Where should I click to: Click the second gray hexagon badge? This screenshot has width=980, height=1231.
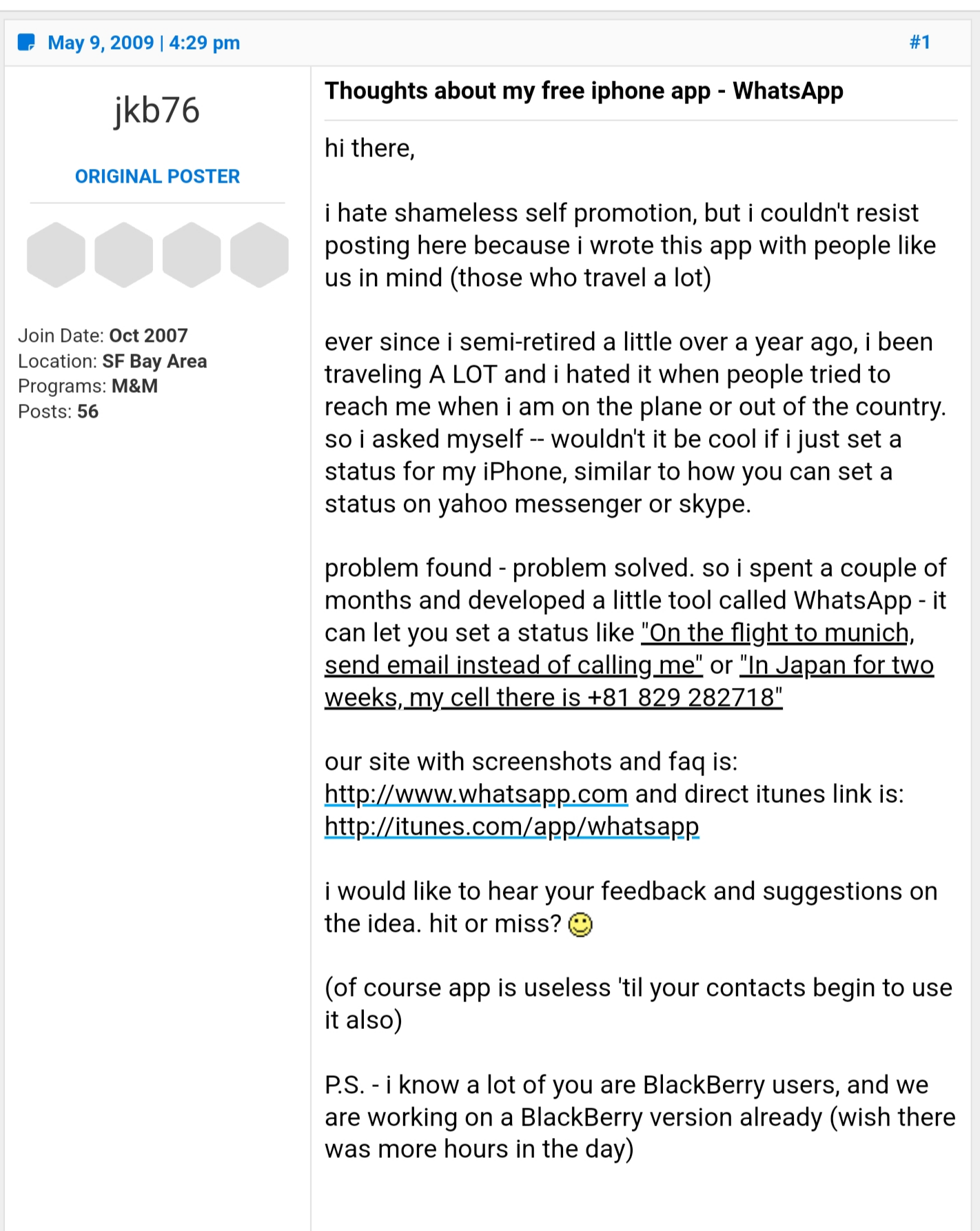click(x=123, y=254)
